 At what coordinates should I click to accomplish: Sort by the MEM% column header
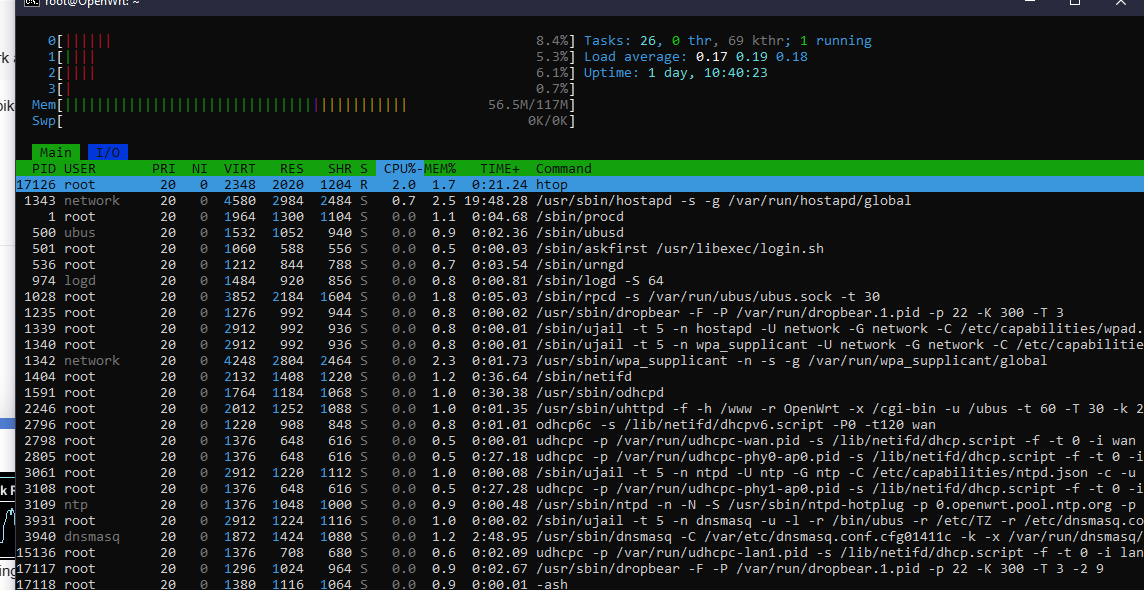pos(440,168)
